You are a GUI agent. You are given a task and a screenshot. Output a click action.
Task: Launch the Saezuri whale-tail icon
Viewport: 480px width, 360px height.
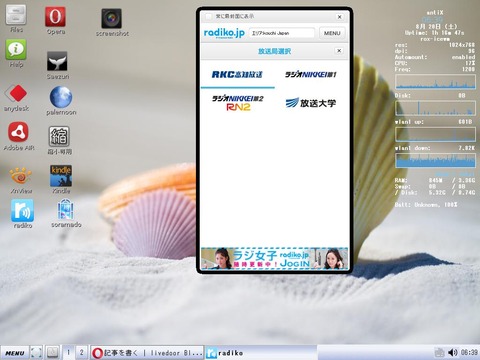57,61
